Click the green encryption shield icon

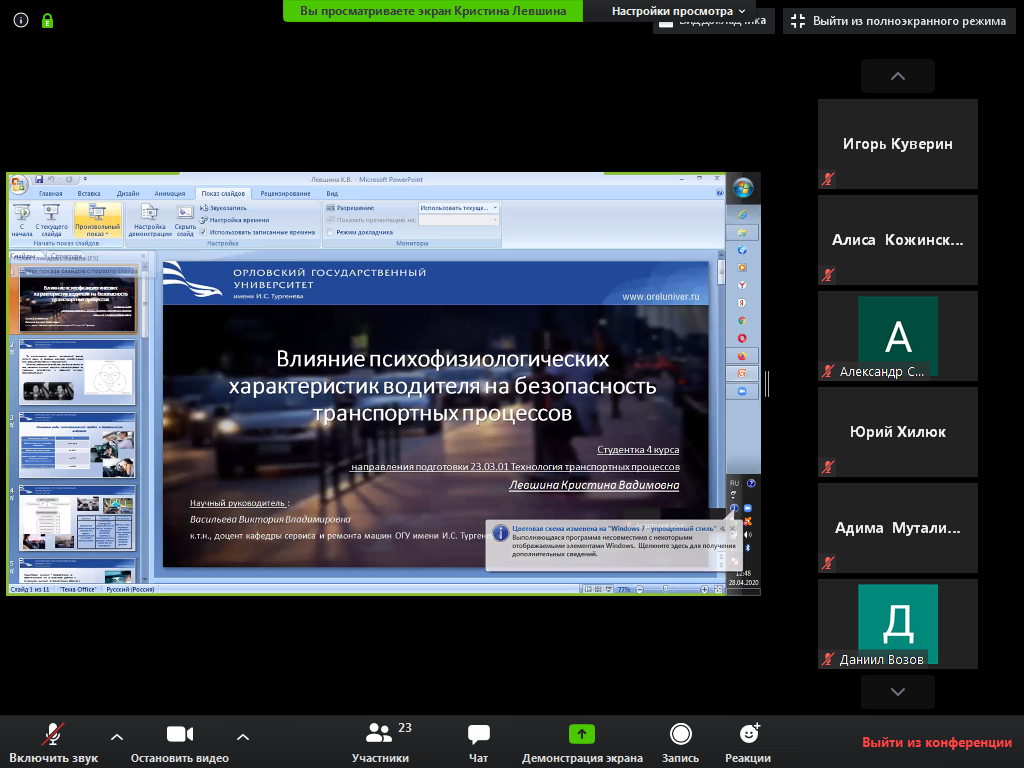coord(47,20)
